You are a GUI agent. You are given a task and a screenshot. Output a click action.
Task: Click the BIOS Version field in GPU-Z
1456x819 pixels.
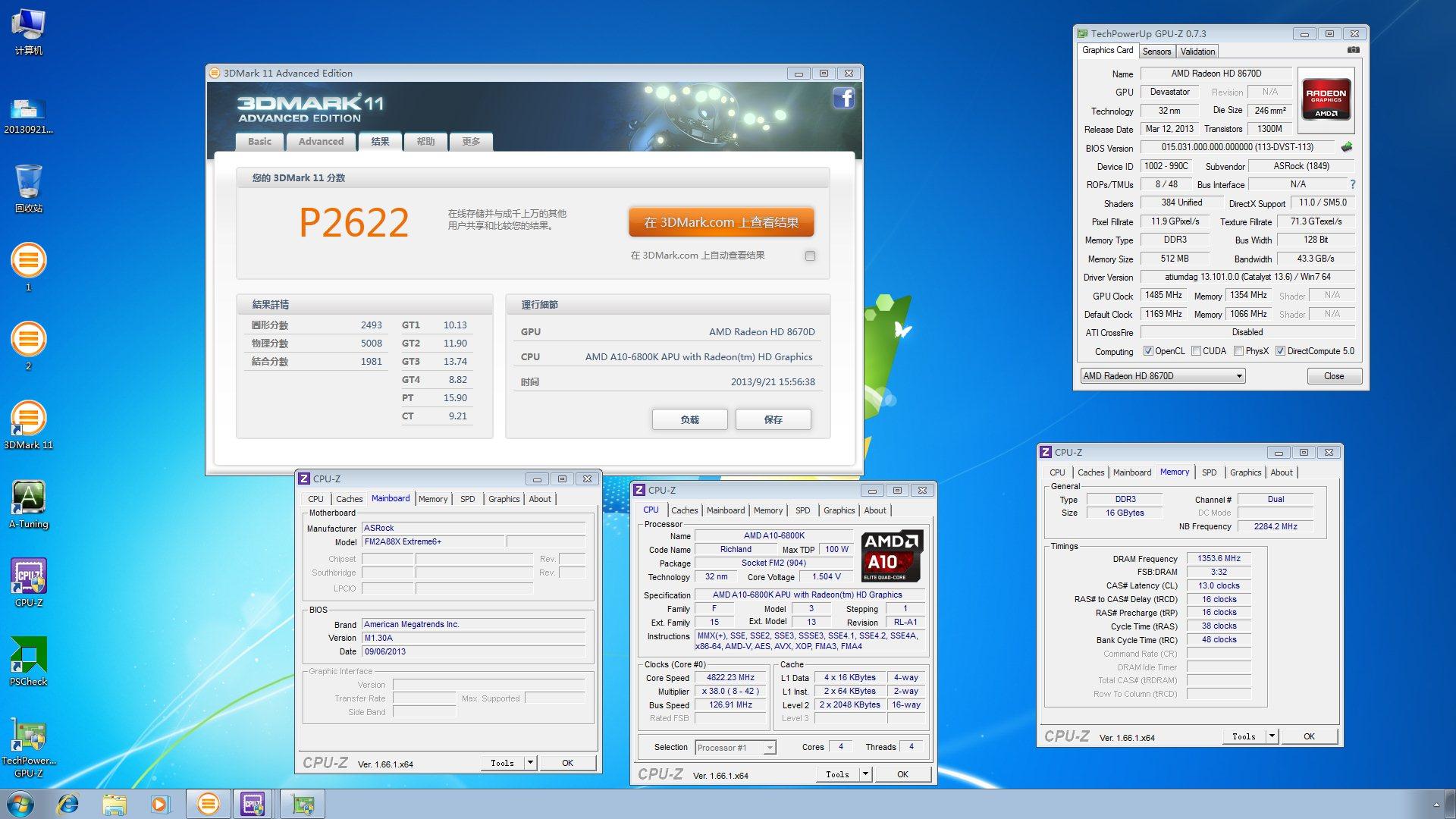(x=1238, y=147)
